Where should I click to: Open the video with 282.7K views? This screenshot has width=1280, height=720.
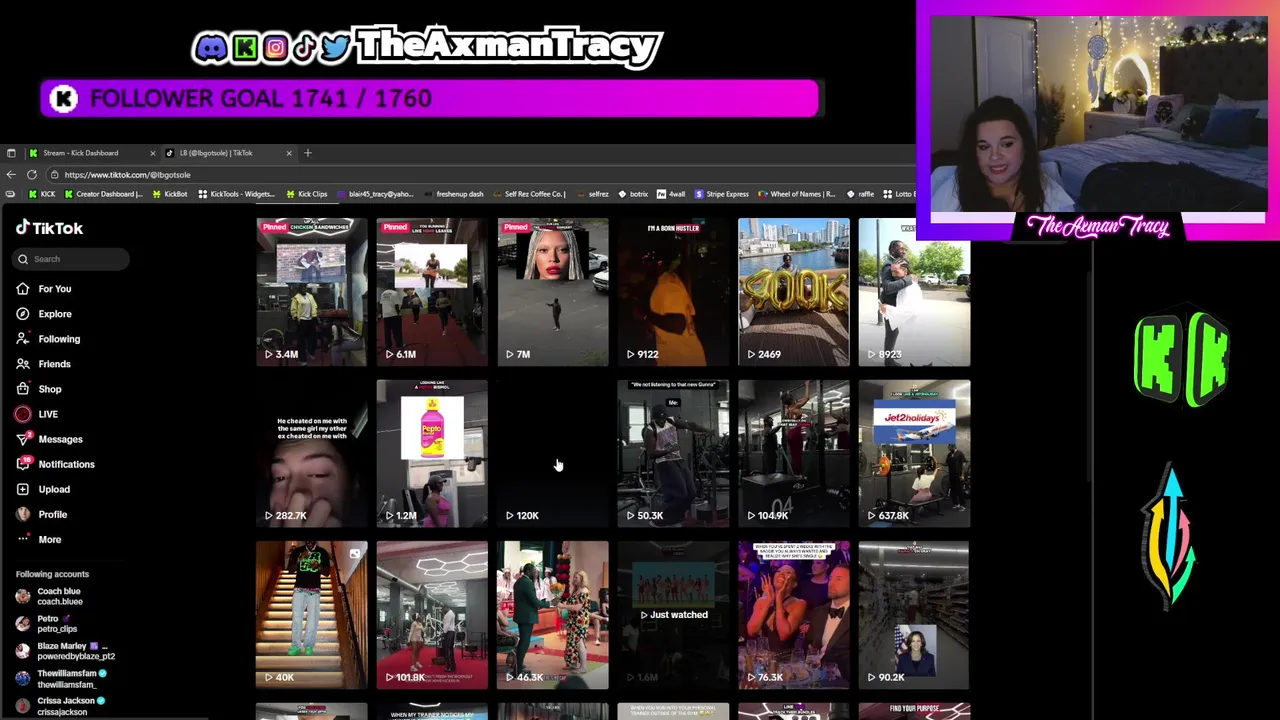[312, 454]
